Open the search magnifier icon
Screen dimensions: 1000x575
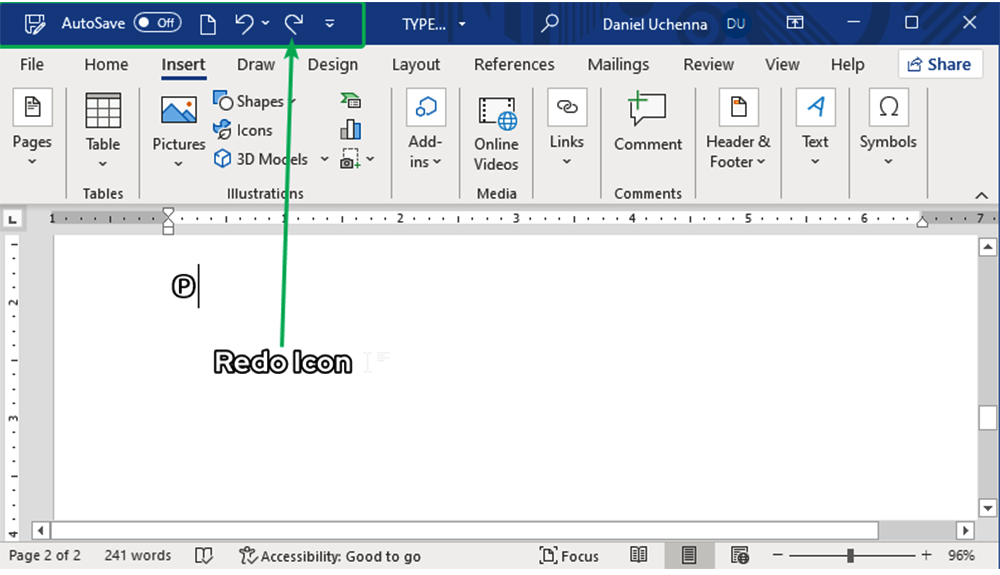[549, 23]
